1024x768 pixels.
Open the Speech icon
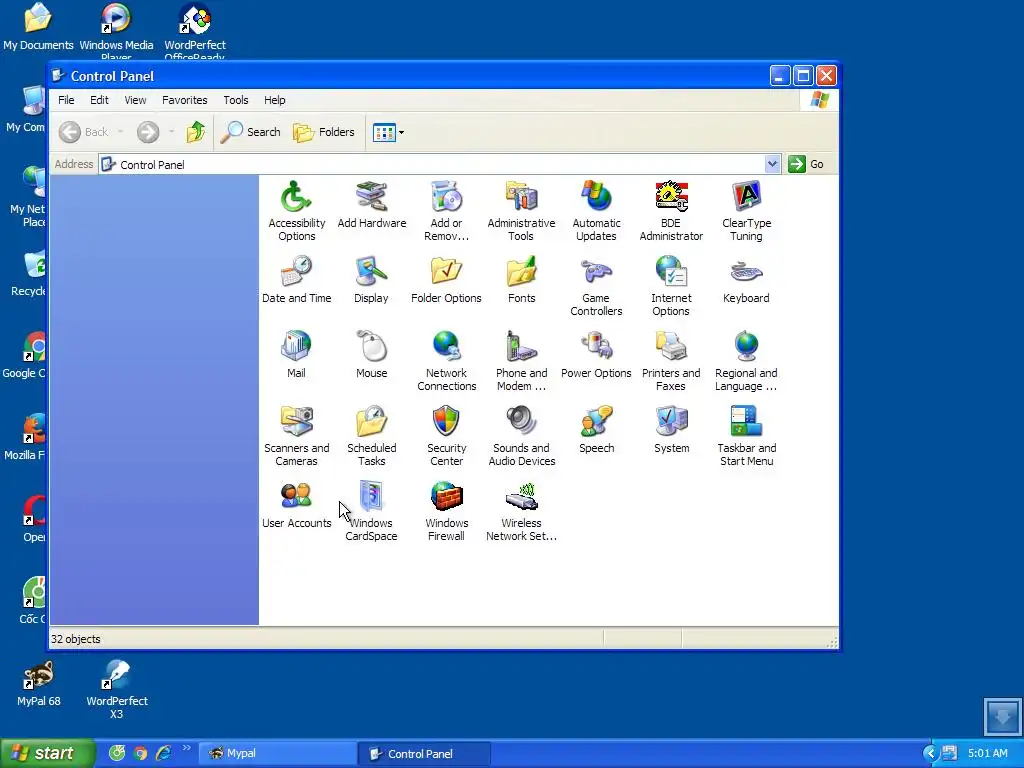click(596, 430)
